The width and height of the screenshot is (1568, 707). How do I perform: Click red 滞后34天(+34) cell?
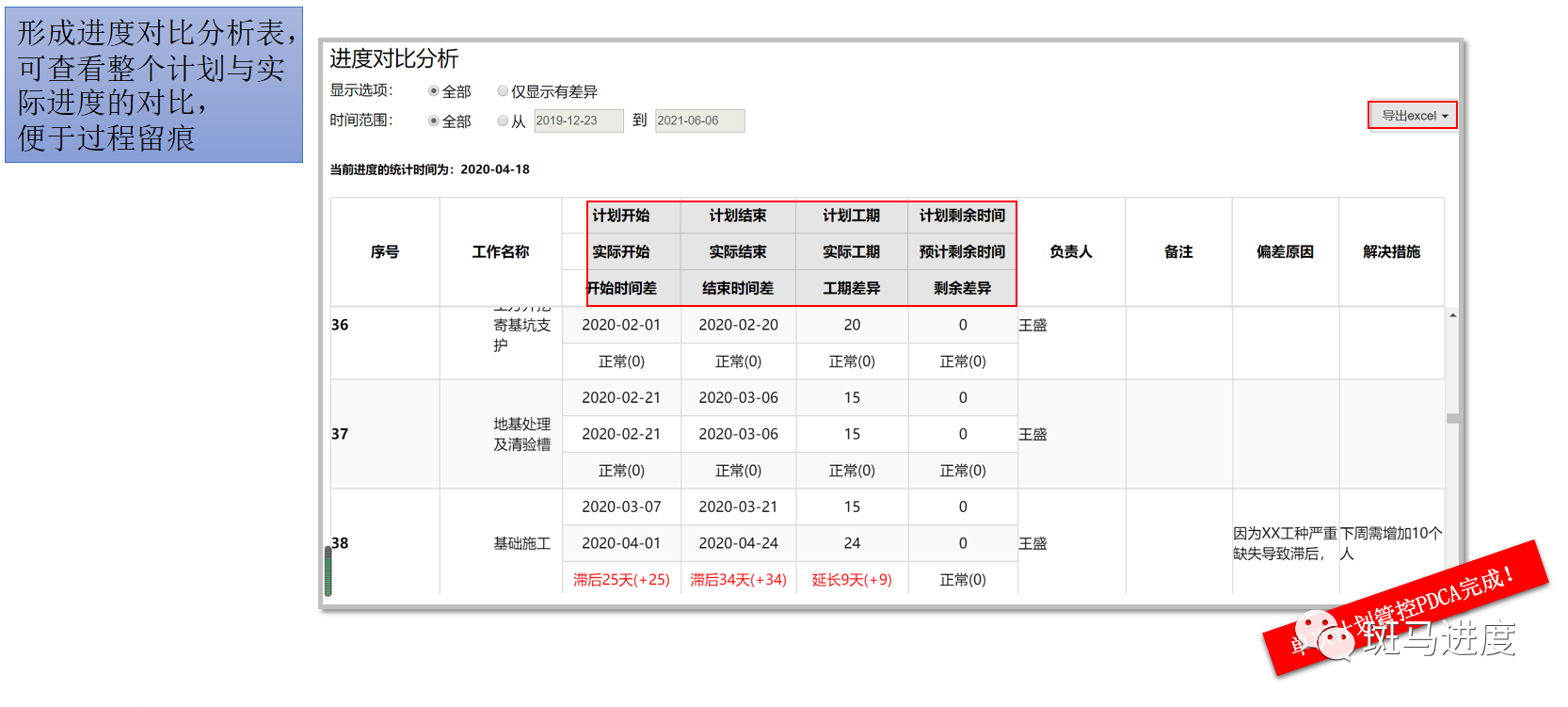click(x=738, y=580)
